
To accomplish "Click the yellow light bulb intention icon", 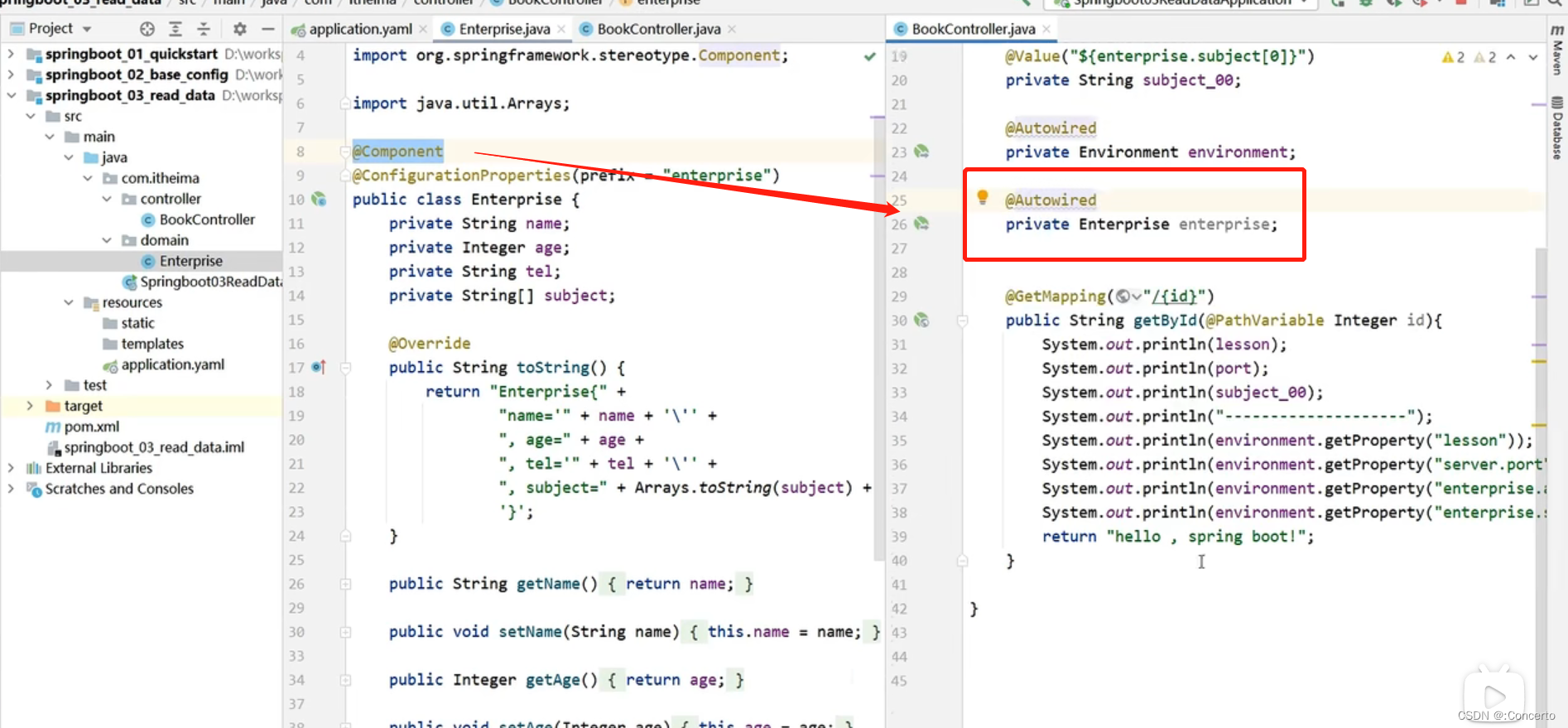I will [983, 197].
